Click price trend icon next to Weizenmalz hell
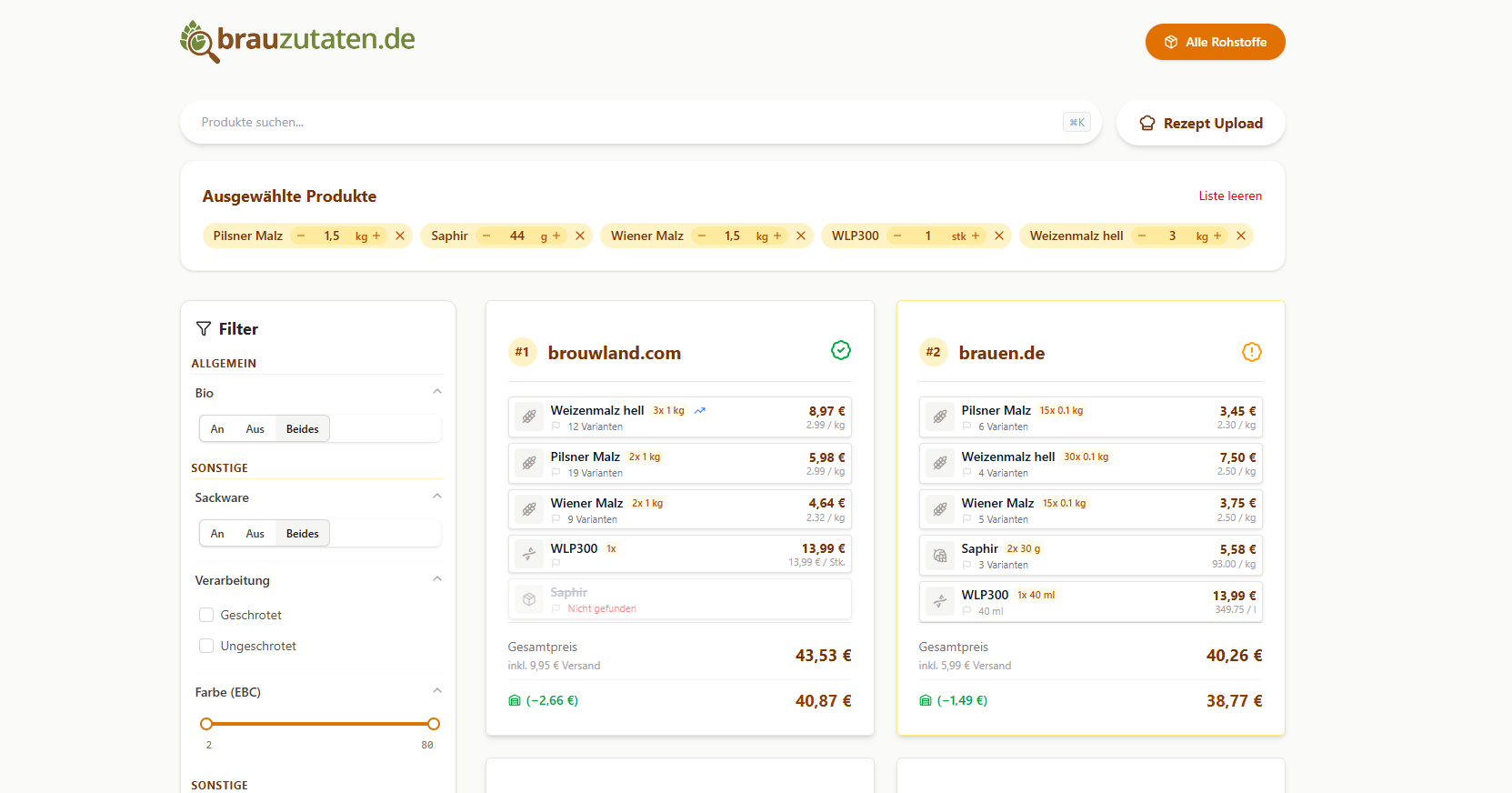This screenshot has width=1512, height=793. 700,411
